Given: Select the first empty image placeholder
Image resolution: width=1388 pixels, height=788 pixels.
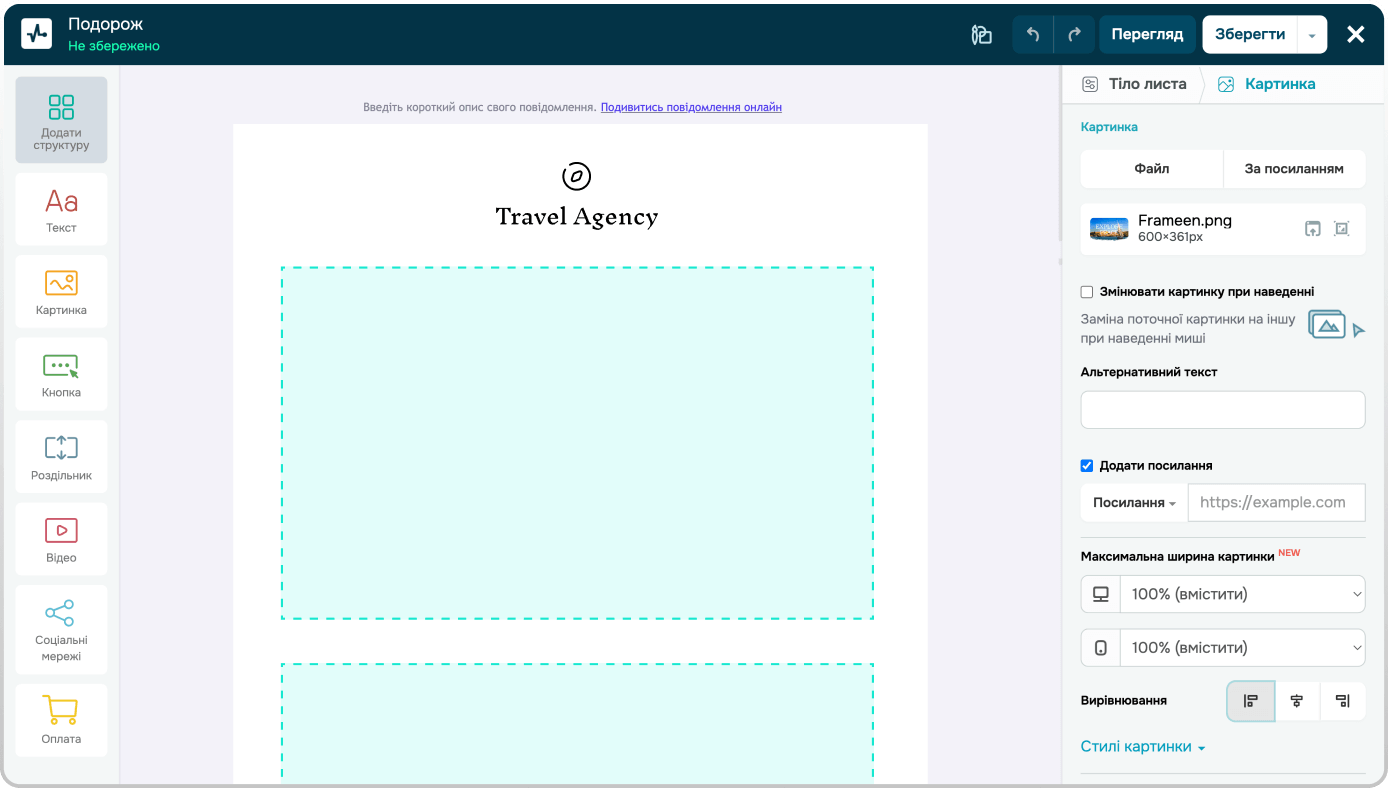Looking at the screenshot, I should coord(577,443).
